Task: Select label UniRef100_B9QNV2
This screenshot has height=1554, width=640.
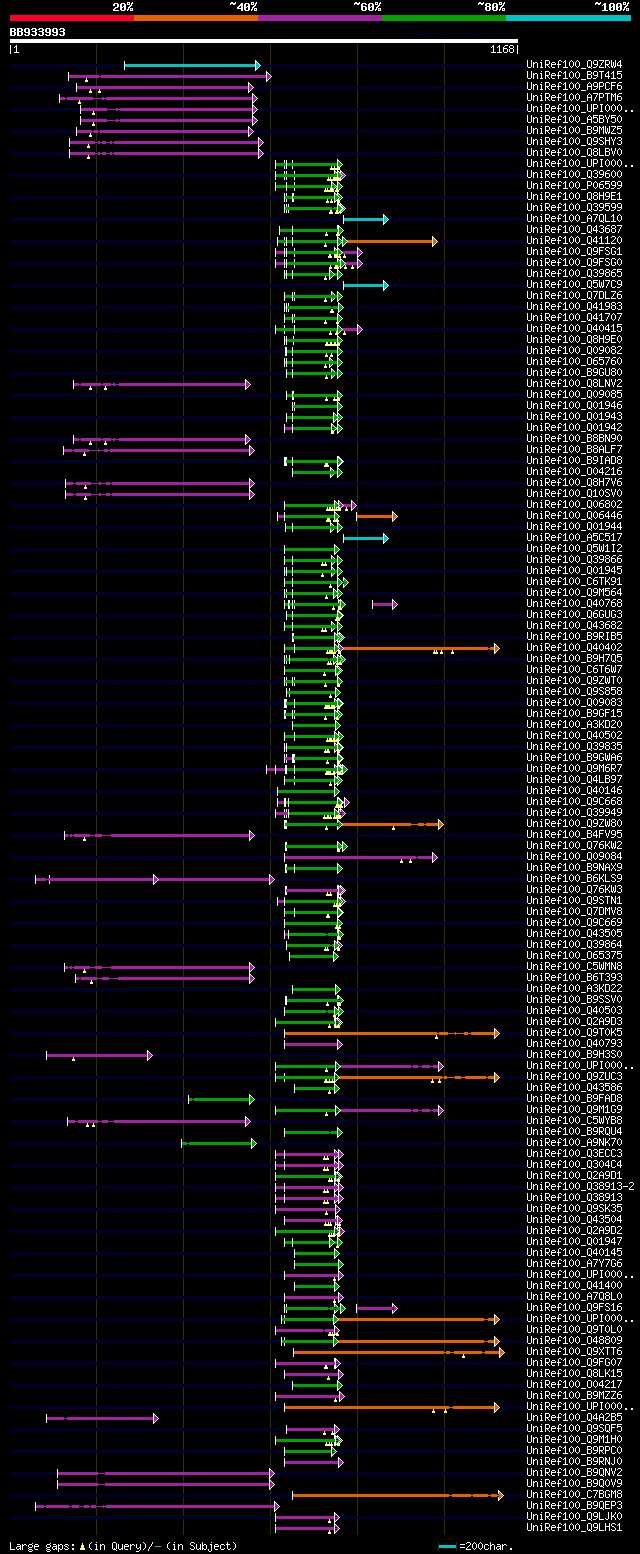Action: point(574,1472)
